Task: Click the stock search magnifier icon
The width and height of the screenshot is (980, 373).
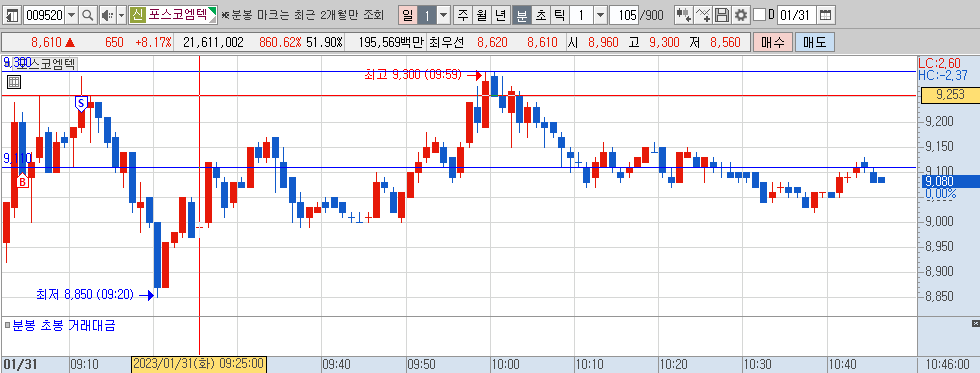Action: (88, 14)
